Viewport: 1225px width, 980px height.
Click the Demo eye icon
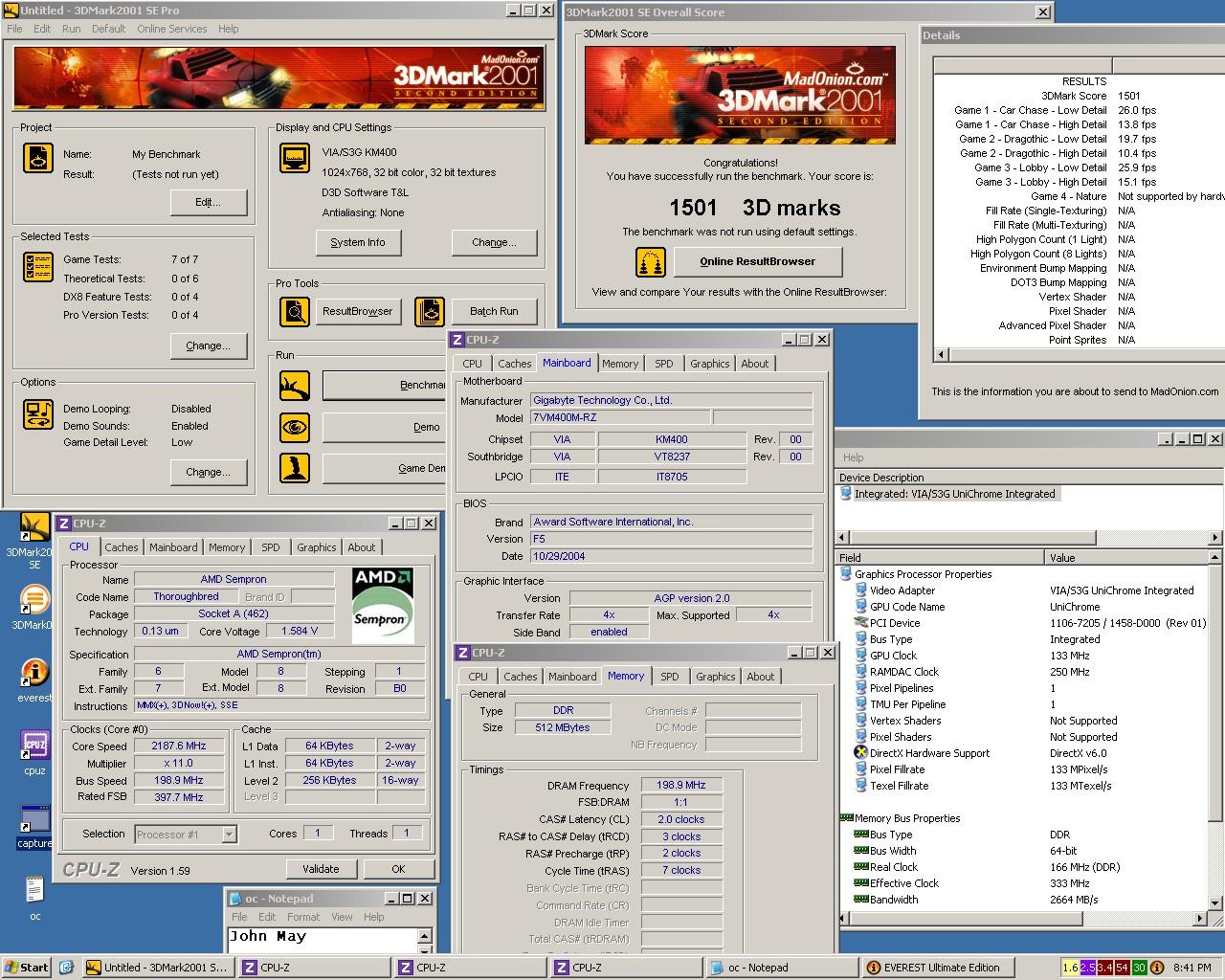295,427
